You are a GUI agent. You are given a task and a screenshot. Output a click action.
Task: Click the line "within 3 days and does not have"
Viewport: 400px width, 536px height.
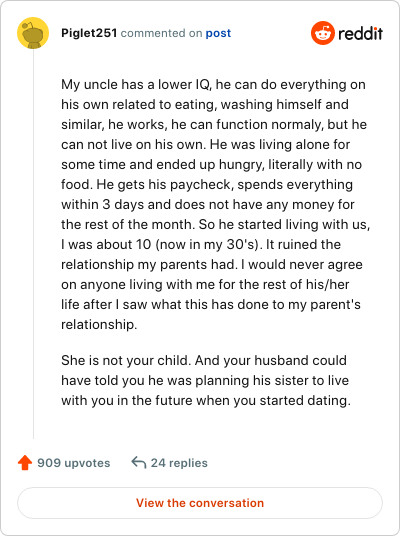208,204
